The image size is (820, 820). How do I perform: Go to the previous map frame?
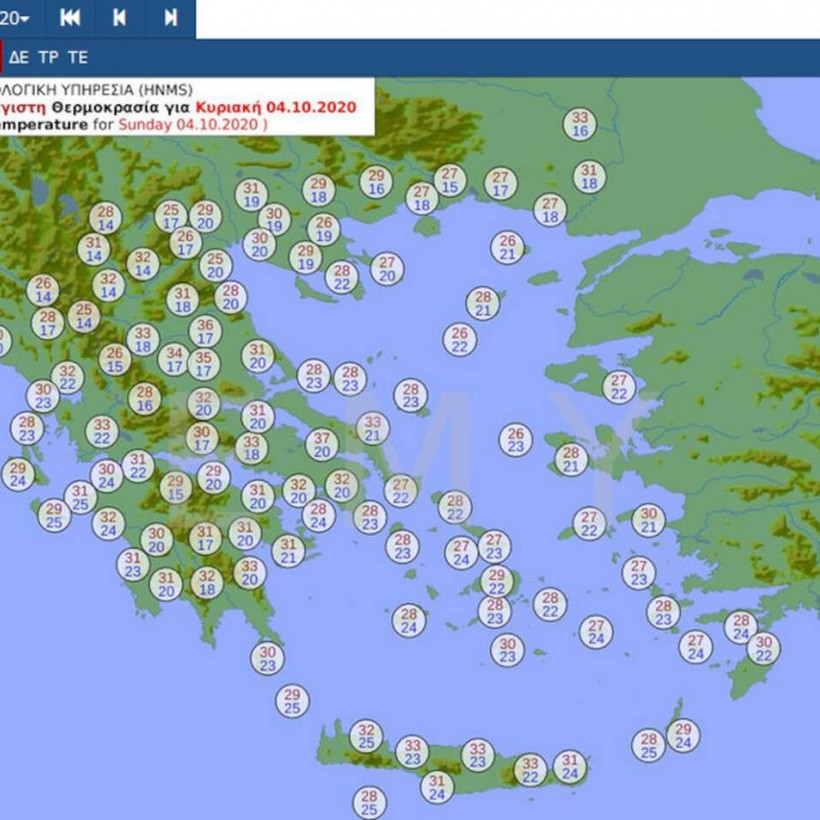pyautogui.click(x=120, y=18)
